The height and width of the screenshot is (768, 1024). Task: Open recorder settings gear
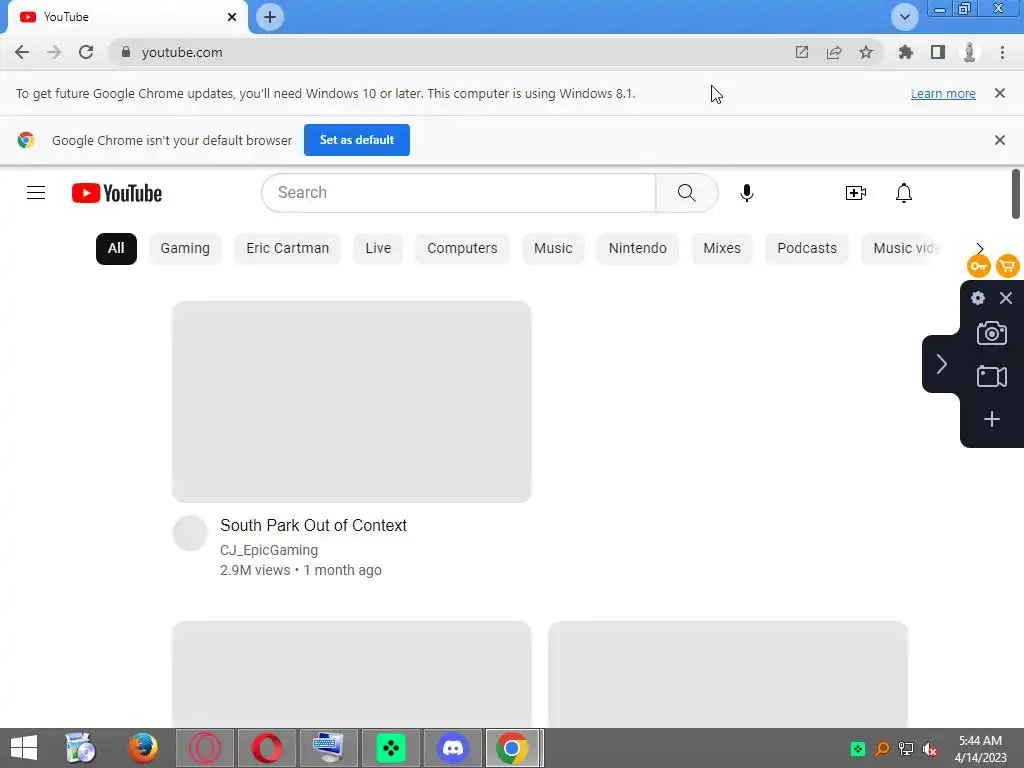[x=978, y=298]
